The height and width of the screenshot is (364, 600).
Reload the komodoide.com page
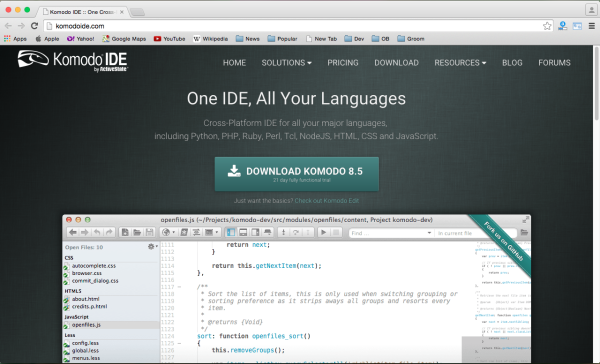click(x=34, y=26)
